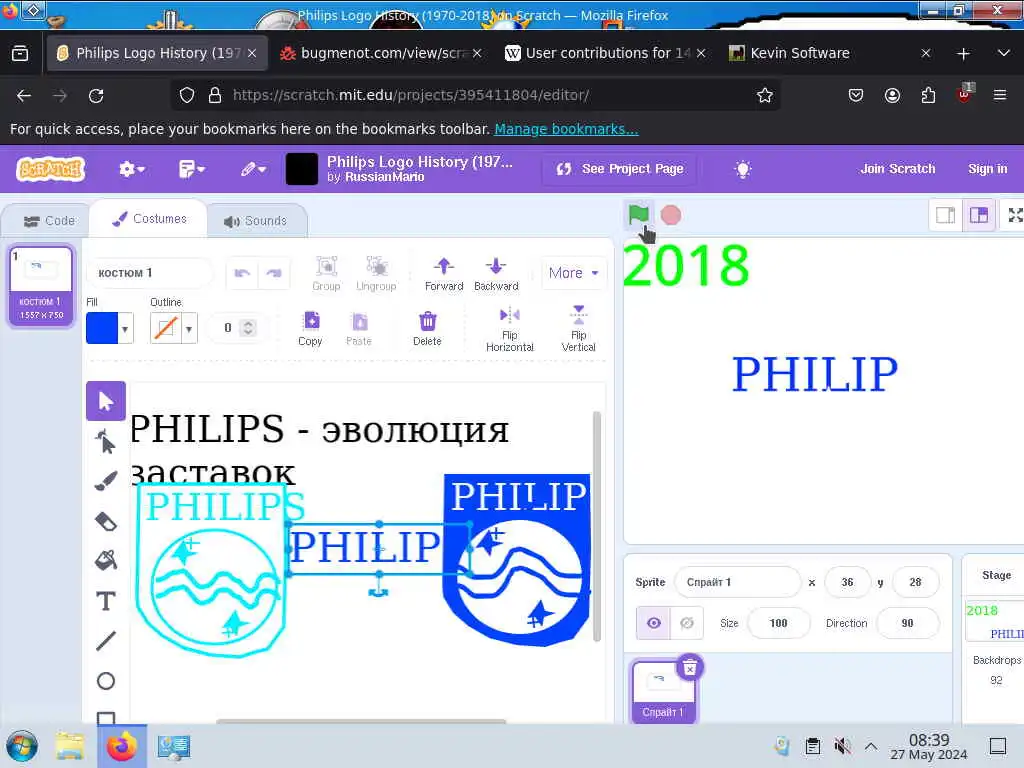
Task: Switch to Kevin Software browser tab
Action: (x=829, y=53)
